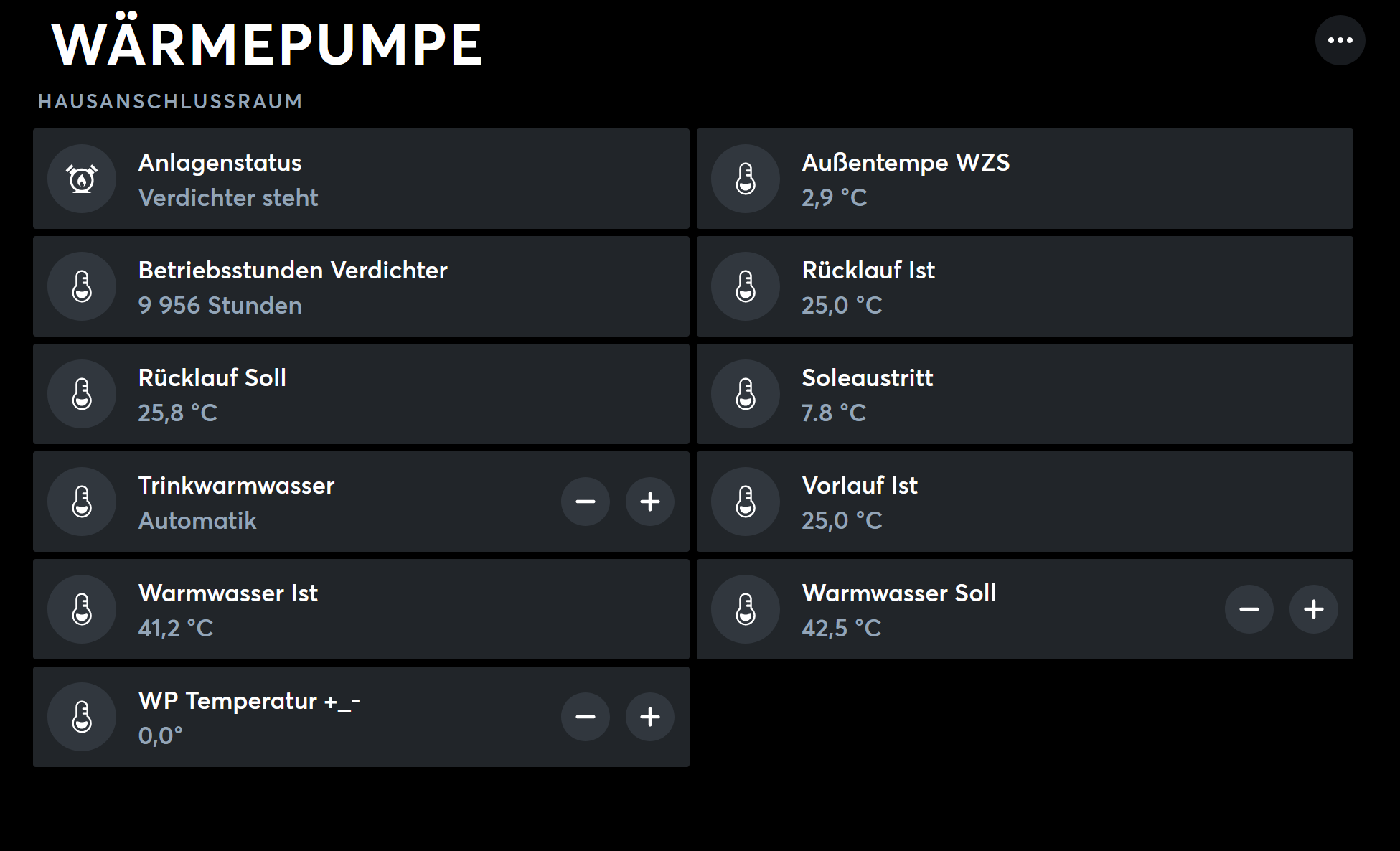Screen dimensions: 1400x851
Task: Raise Warmwasser Soll temperature with plus
Action: pos(1314,609)
